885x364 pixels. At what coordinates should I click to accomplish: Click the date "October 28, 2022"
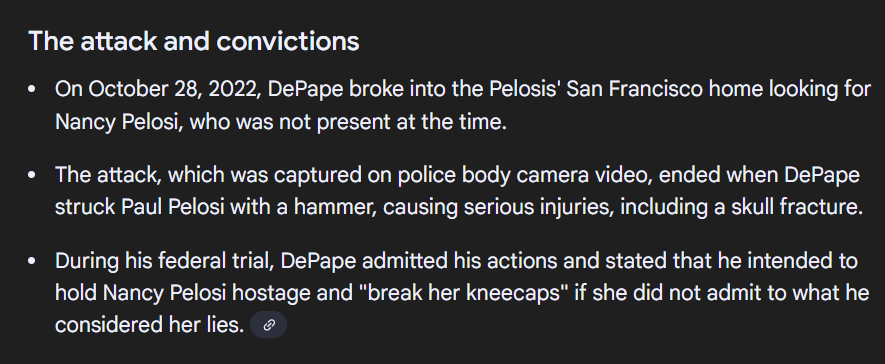click(175, 89)
